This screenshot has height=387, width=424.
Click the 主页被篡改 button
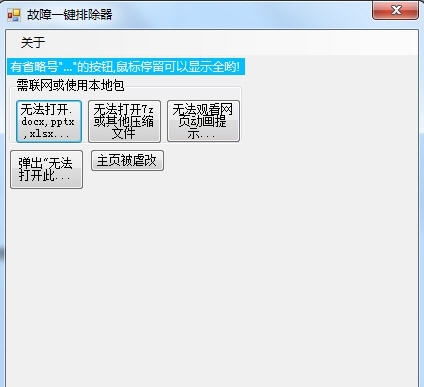[x=127, y=161]
